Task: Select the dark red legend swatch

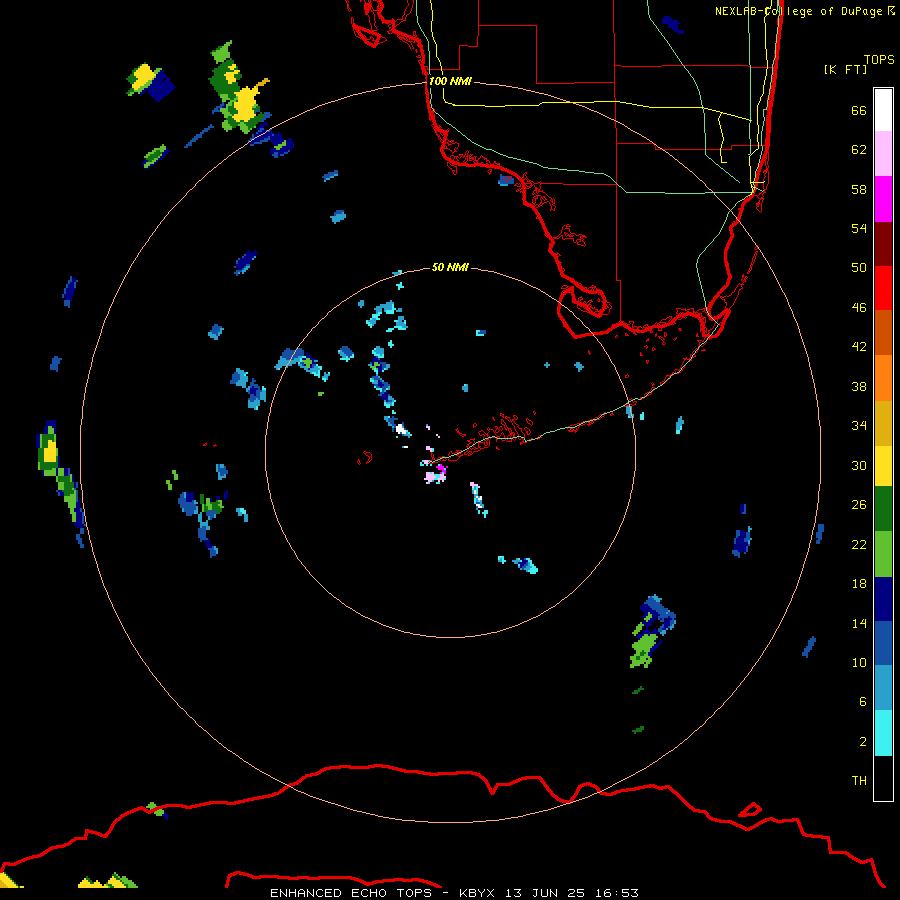Action: click(883, 244)
